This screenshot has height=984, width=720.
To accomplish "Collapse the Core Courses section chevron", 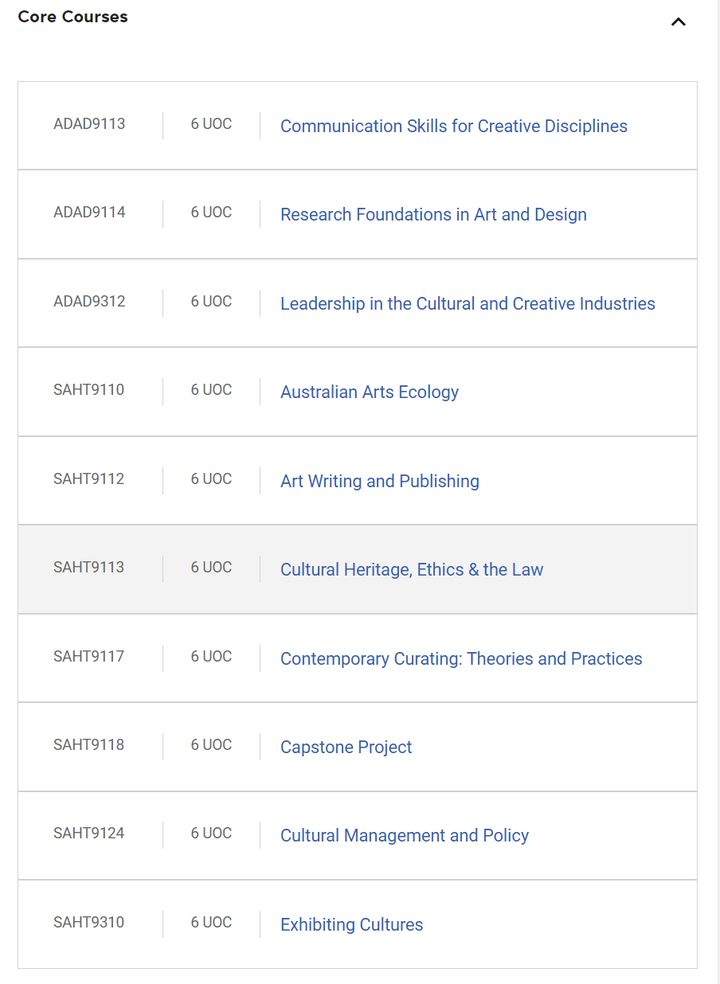I will 678,22.
